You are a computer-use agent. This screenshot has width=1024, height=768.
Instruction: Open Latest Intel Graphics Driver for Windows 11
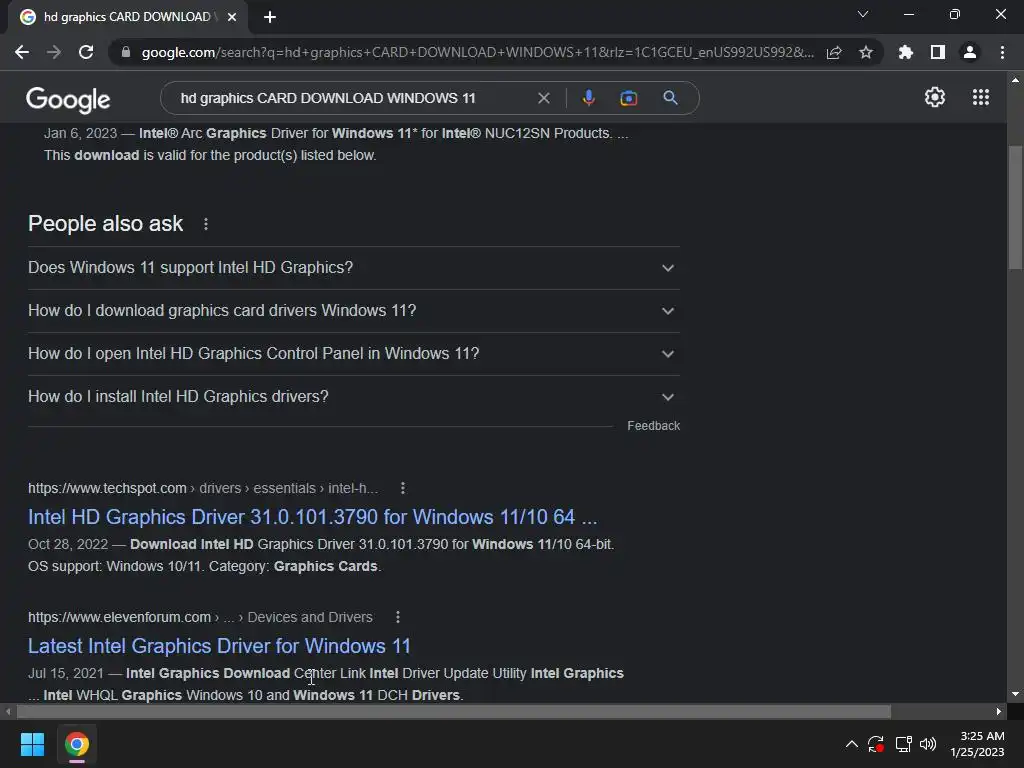tap(219, 646)
